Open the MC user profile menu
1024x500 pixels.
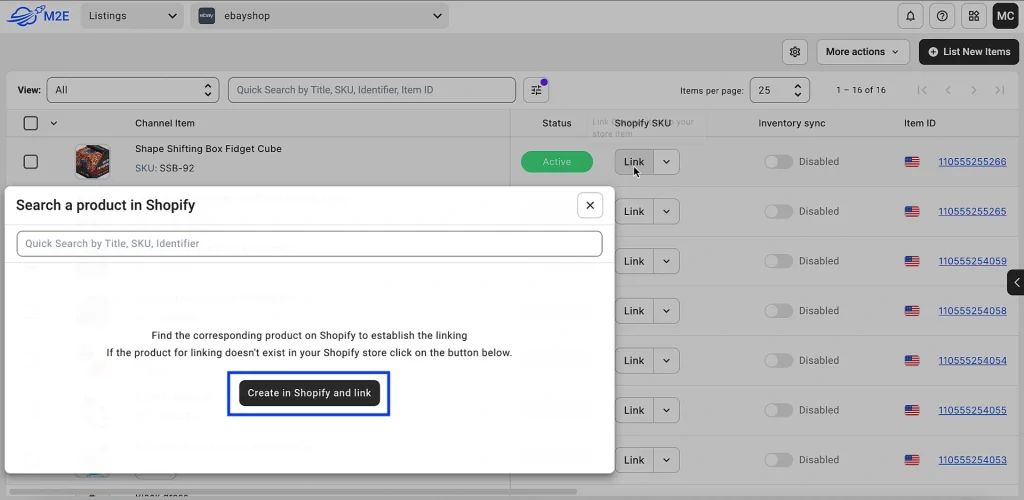point(1004,16)
